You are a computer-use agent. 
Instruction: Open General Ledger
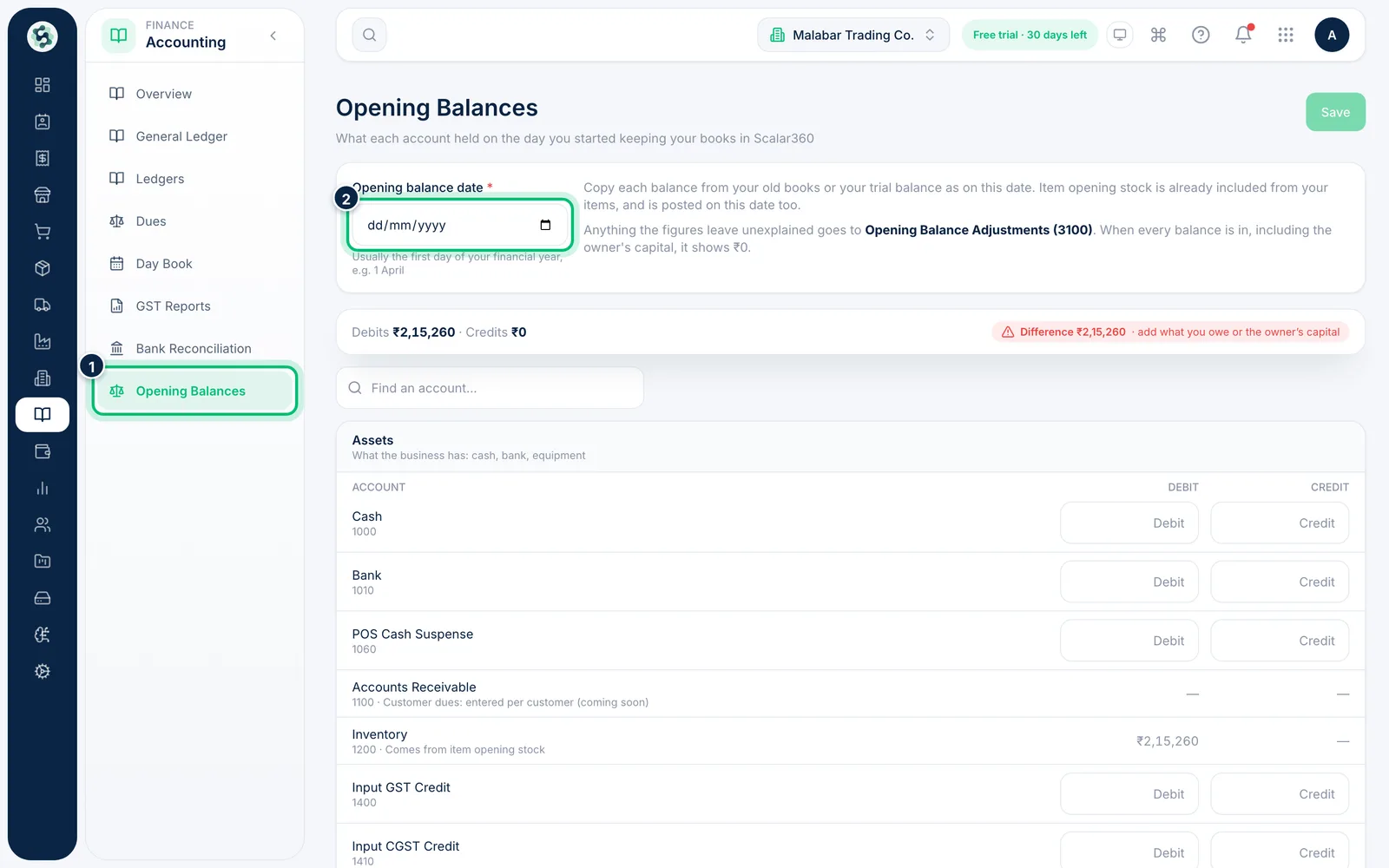point(194,136)
